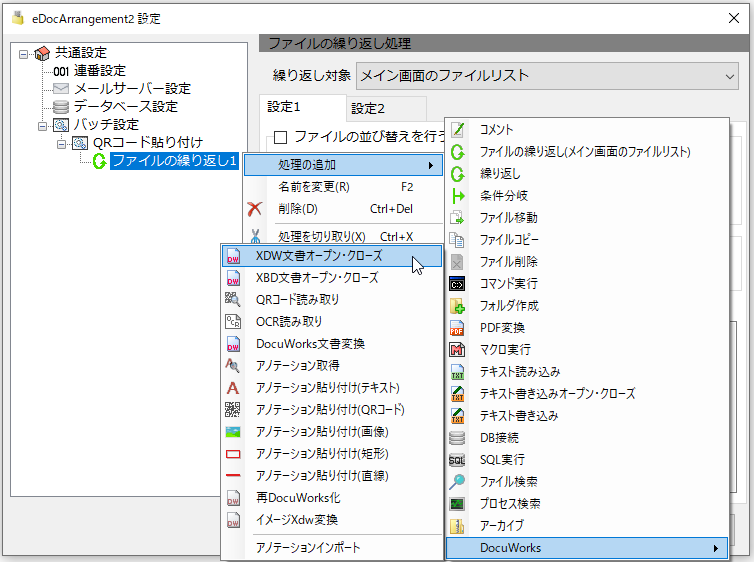
Task: Collapse the 共通設定 tree node
Action: pyautogui.click(x=24, y=54)
